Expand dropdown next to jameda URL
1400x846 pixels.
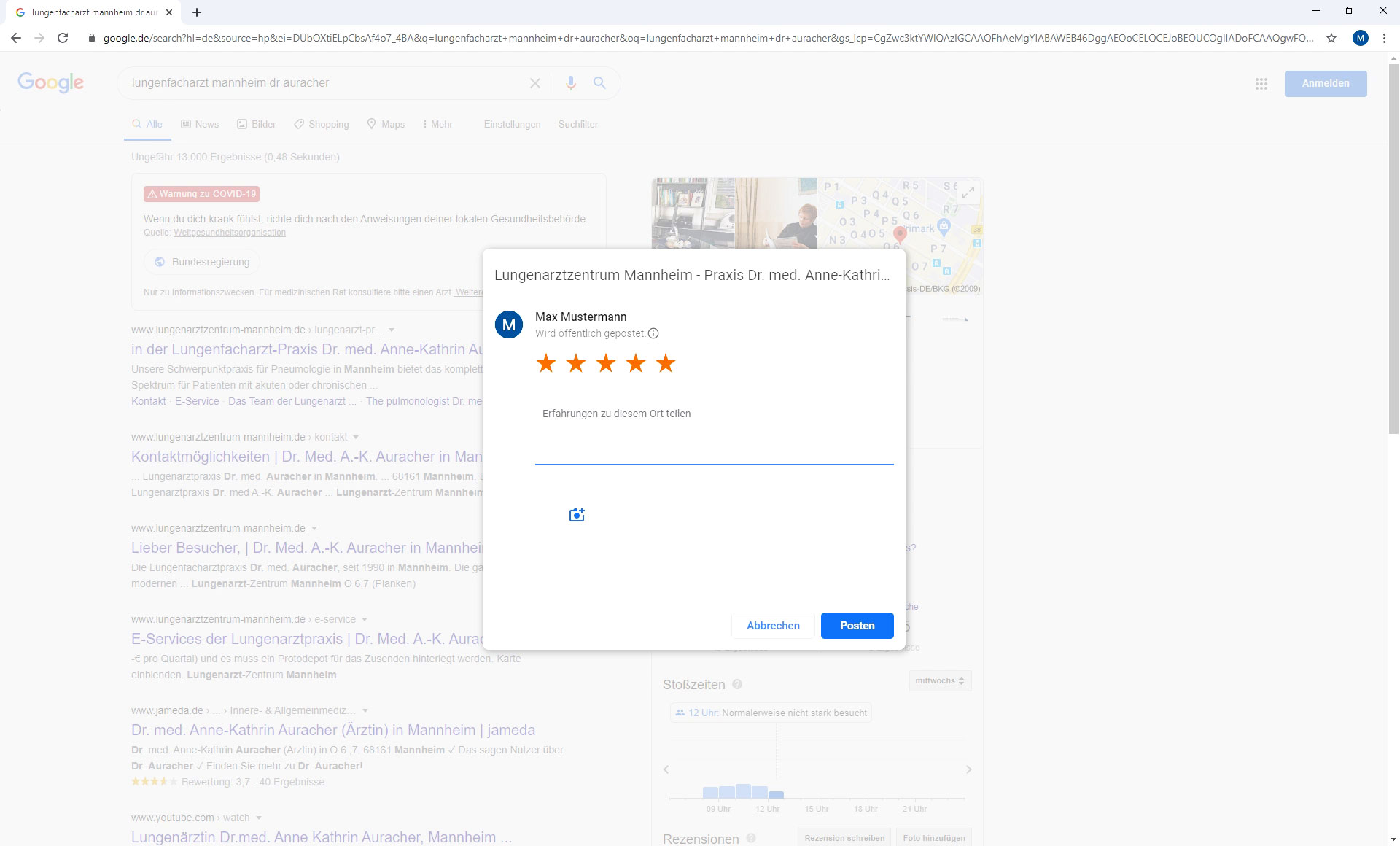(365, 711)
